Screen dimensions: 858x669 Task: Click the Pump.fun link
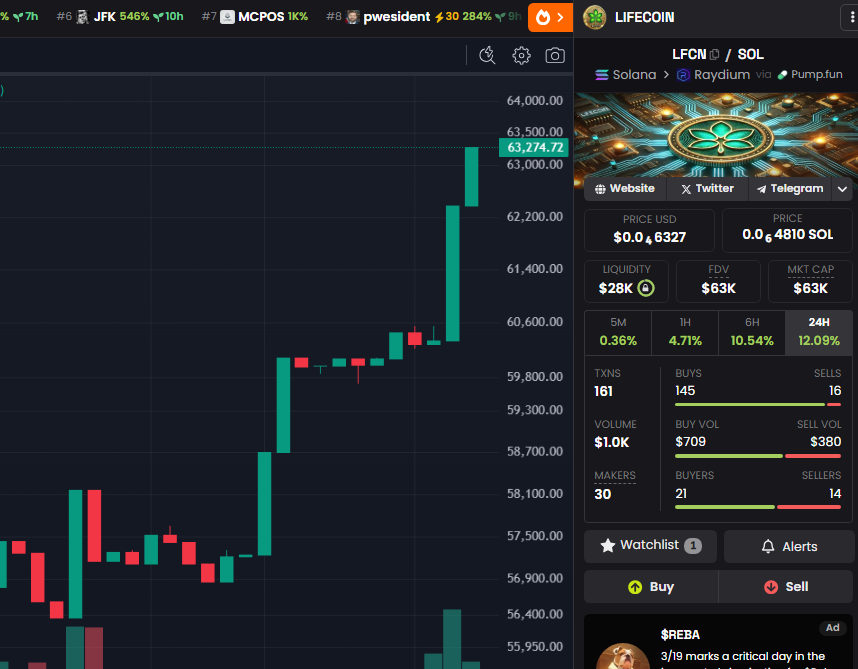pos(810,74)
